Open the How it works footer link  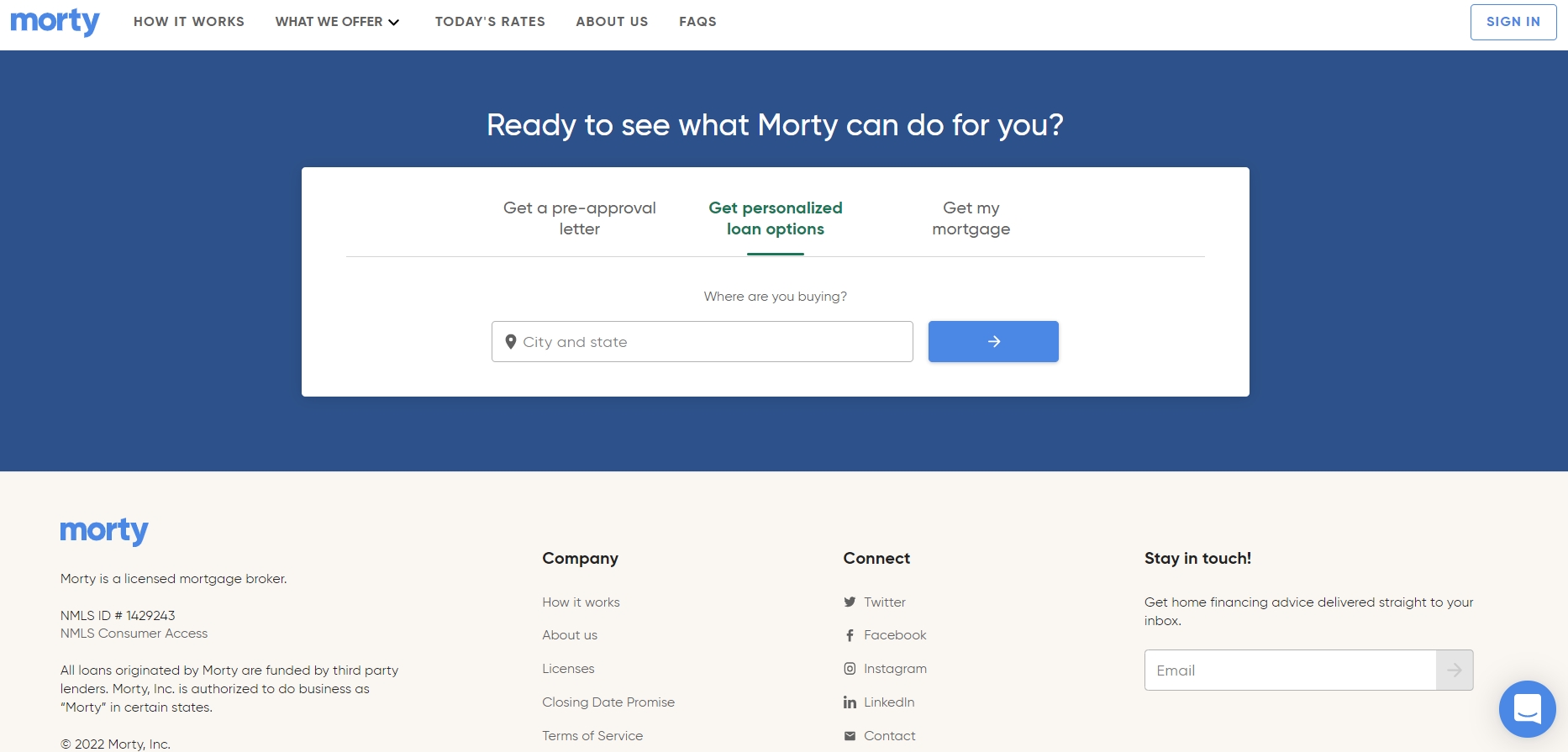coord(581,602)
